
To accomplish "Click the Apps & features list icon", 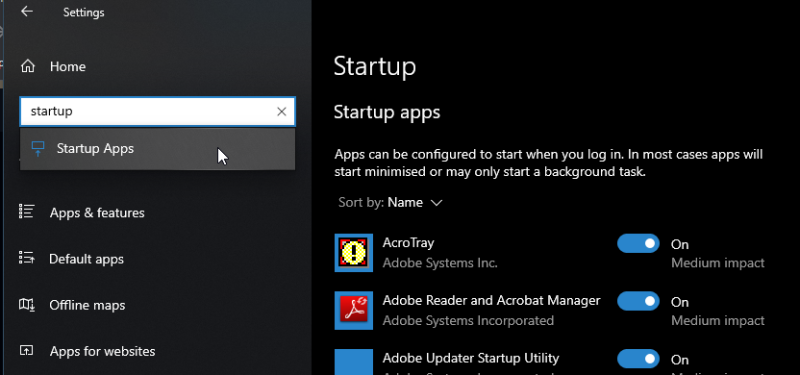I will click(x=27, y=212).
